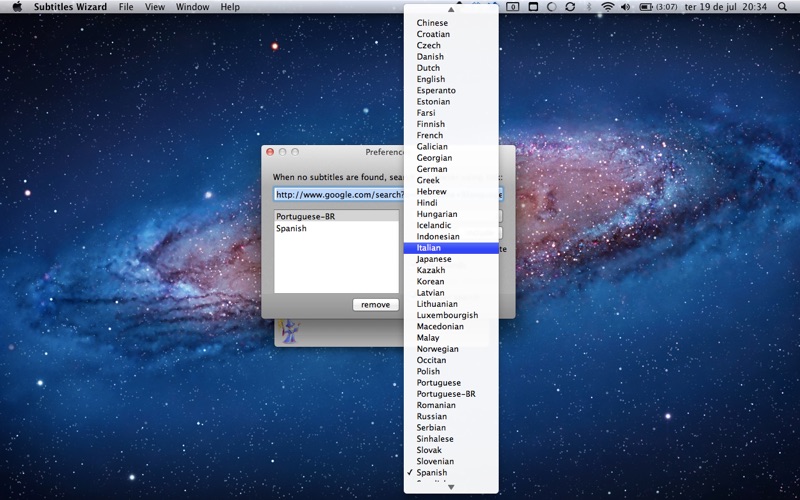Click the wizard mascot icon
This screenshot has width=800, height=500.
point(290,331)
